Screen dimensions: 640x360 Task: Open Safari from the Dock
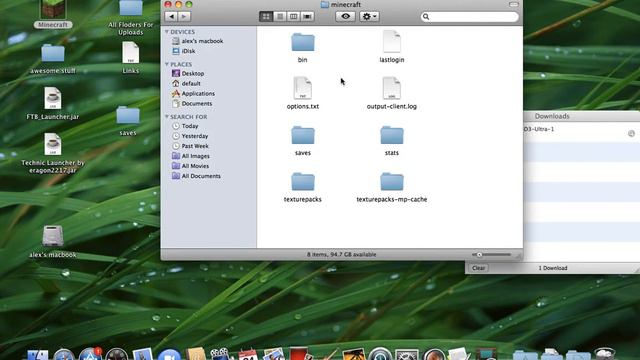[64, 355]
